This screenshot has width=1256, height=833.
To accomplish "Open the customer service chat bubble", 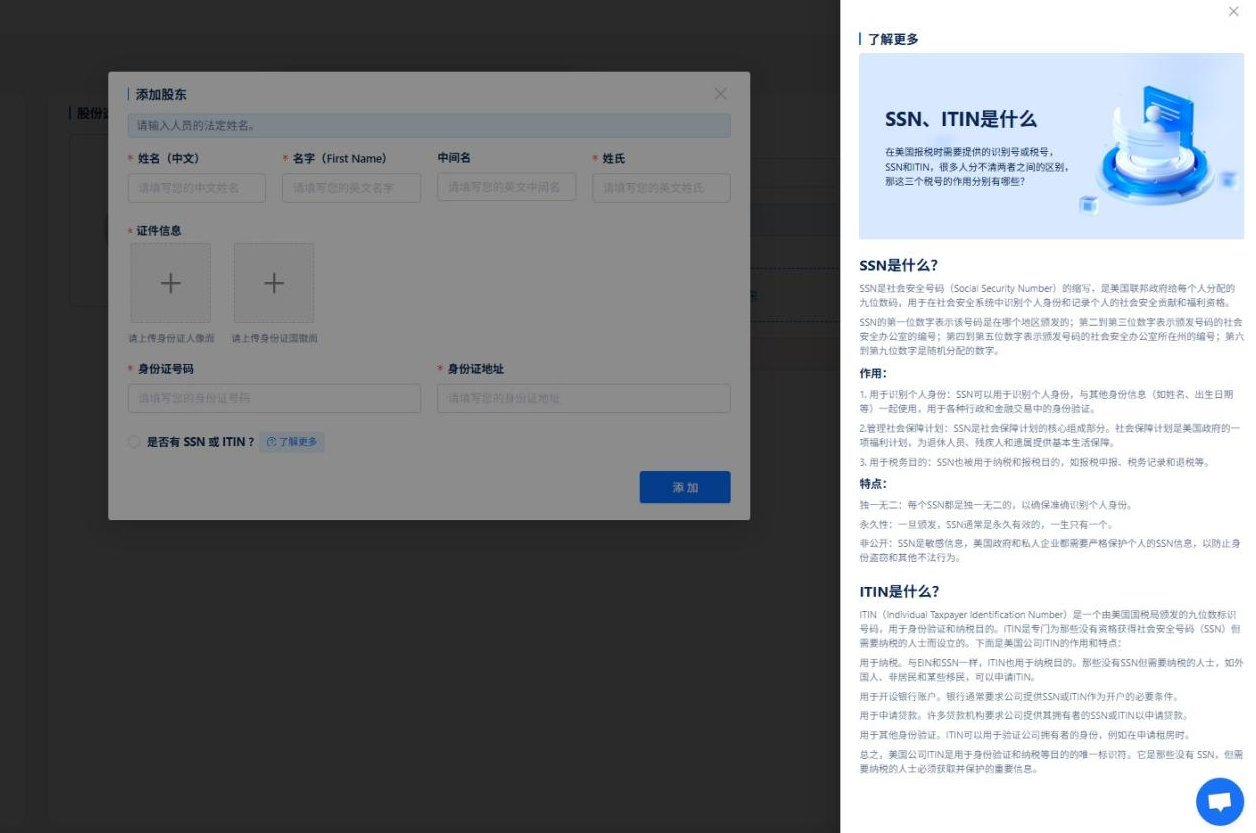I will click(x=1221, y=801).
